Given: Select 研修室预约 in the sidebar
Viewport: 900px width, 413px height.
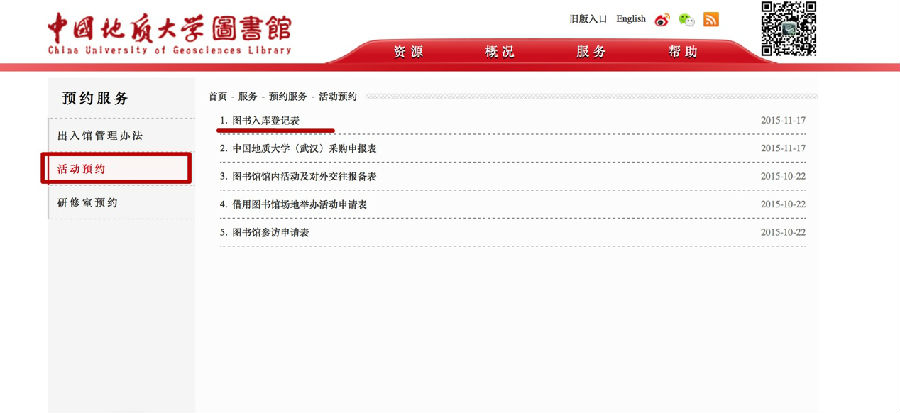Looking at the screenshot, I should click(87, 202).
